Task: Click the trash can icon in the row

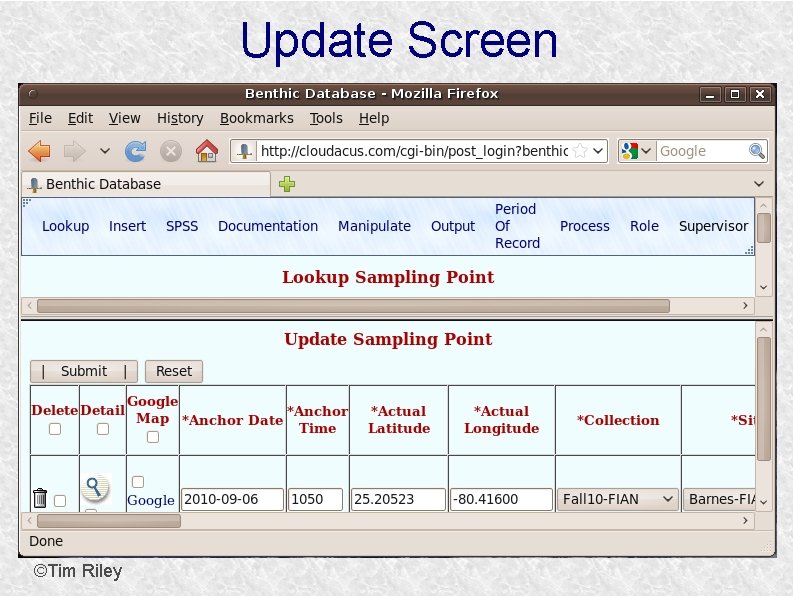Action: (x=40, y=498)
